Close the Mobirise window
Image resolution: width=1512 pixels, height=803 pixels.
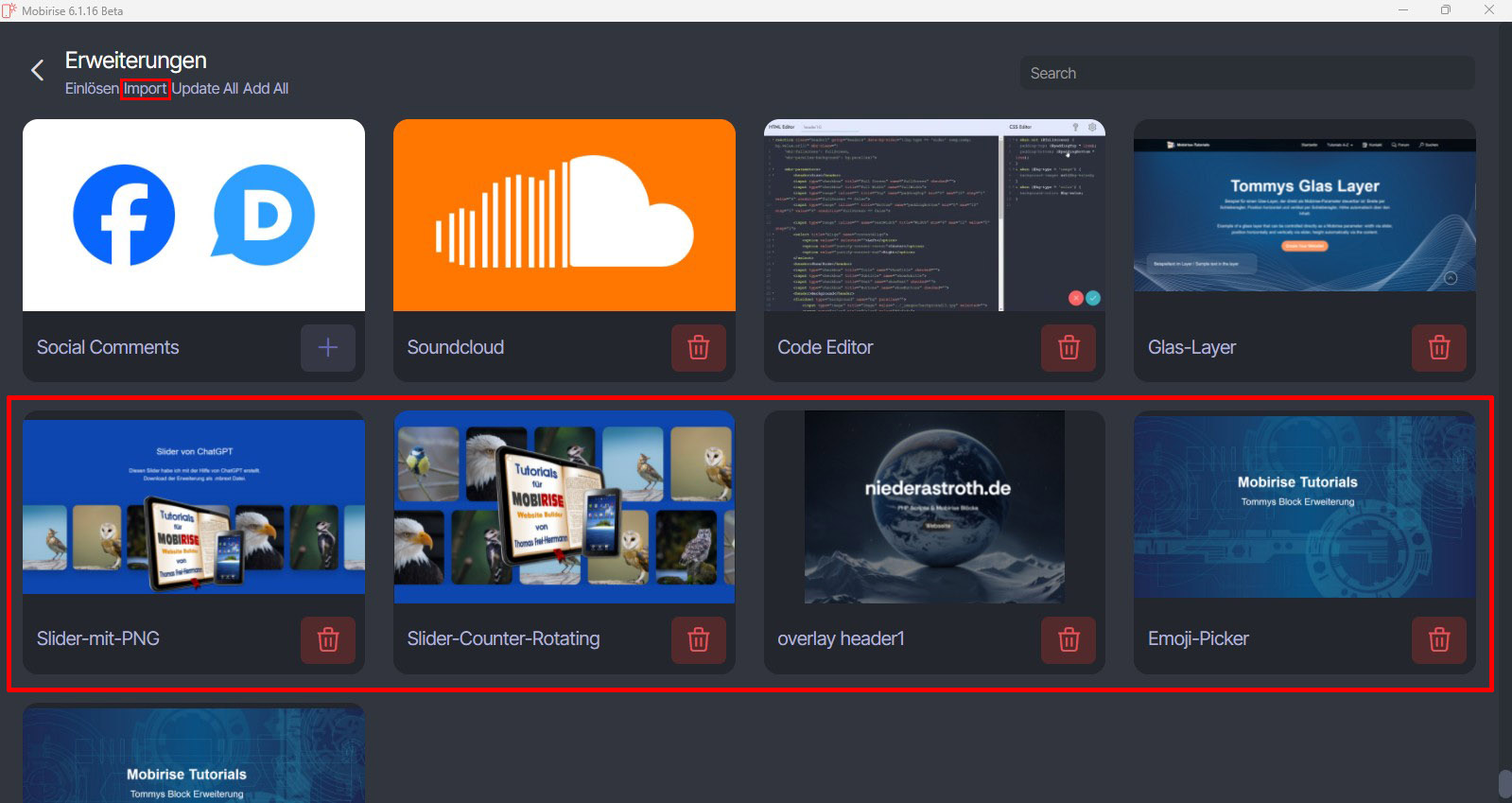(x=1489, y=10)
